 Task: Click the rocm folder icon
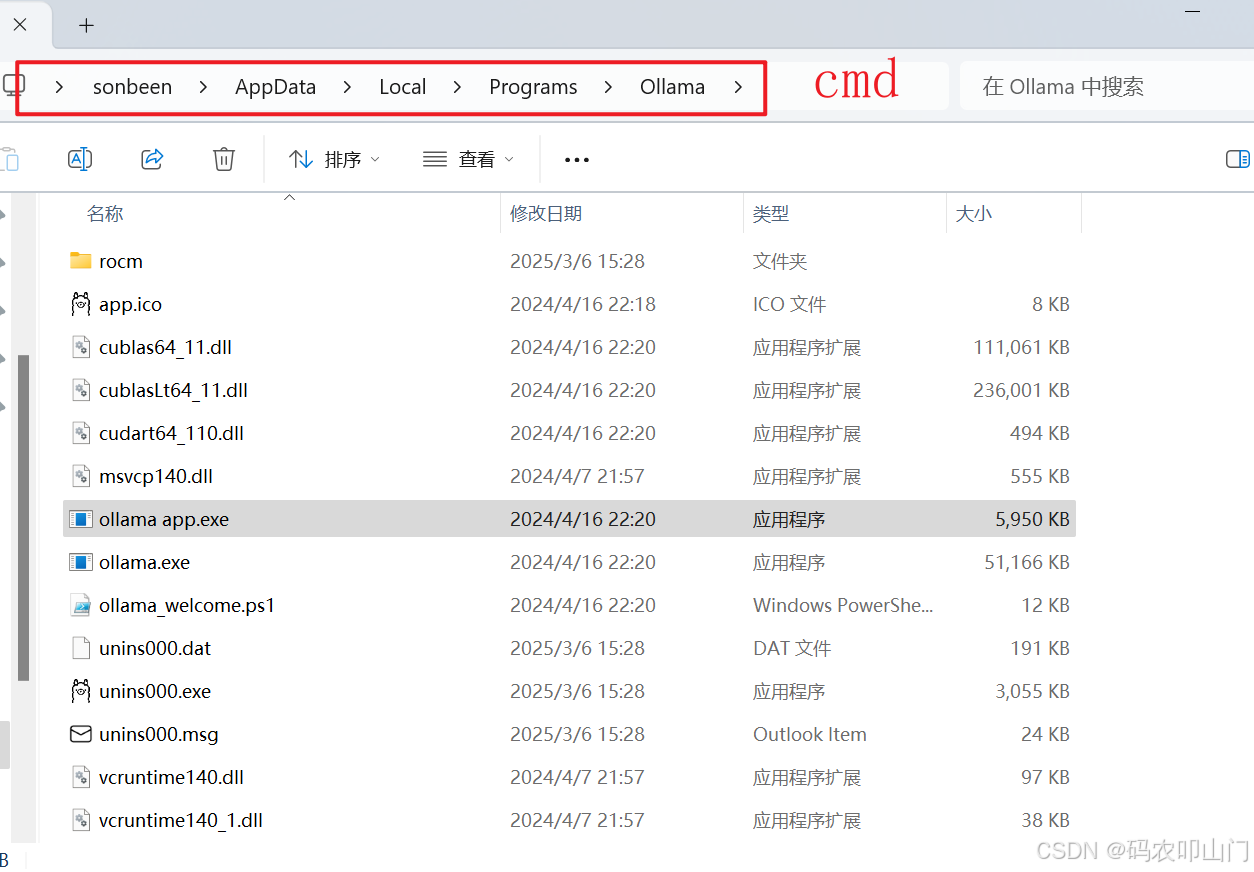(81, 261)
